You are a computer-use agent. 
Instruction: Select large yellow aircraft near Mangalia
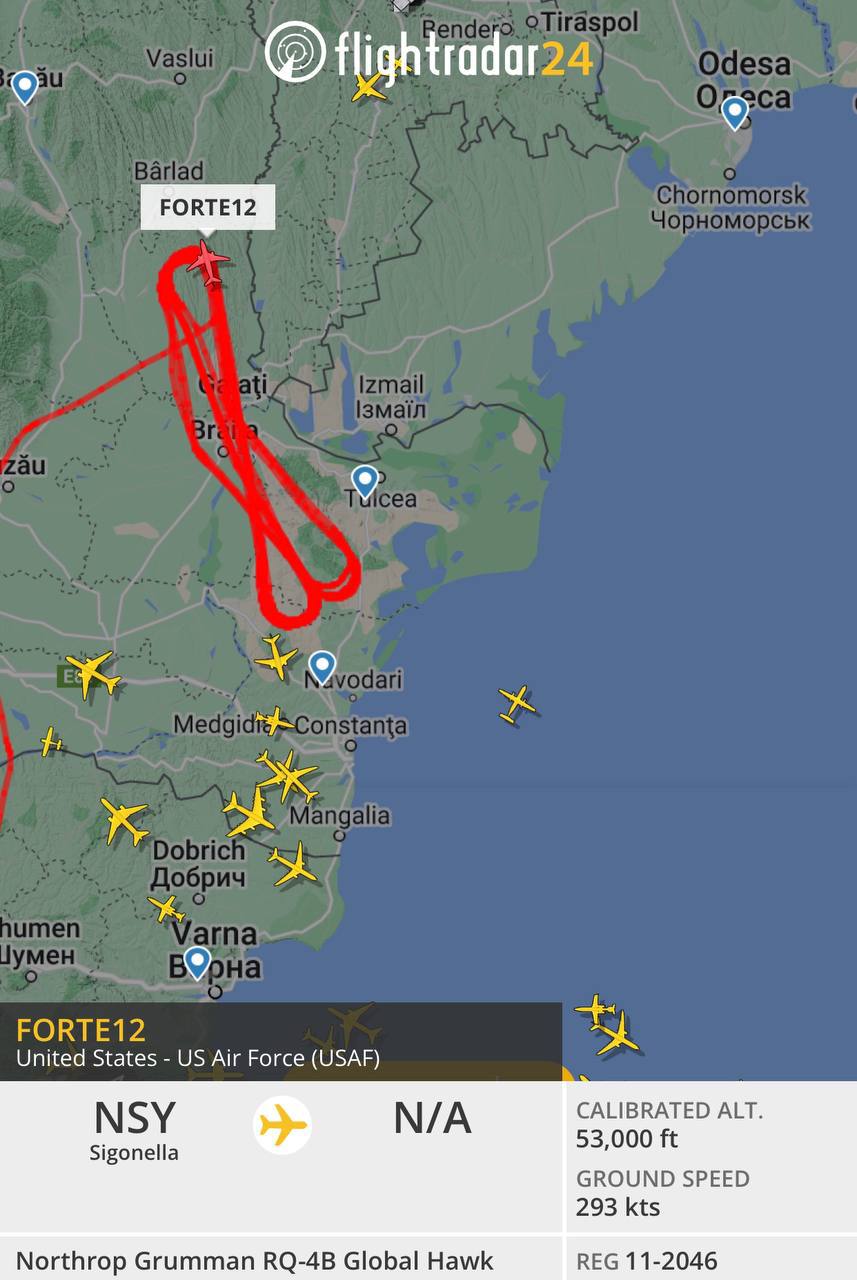pos(250,811)
